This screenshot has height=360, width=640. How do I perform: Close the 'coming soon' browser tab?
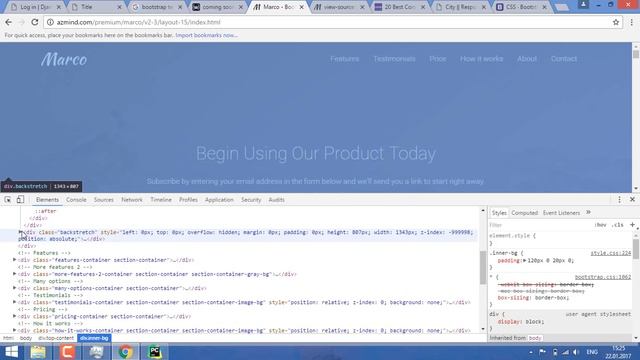tap(240, 7)
